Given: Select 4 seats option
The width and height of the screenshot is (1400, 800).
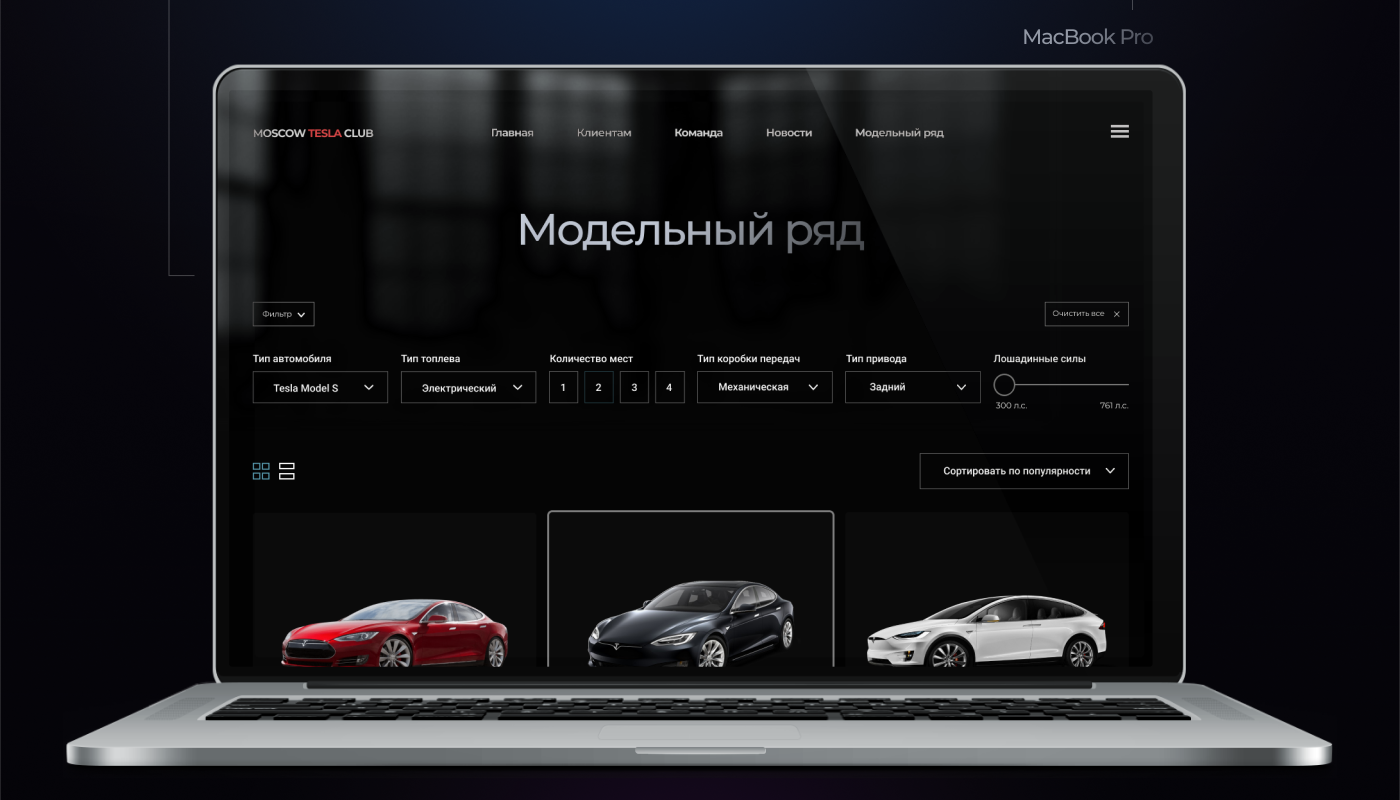Looking at the screenshot, I should [x=669, y=387].
